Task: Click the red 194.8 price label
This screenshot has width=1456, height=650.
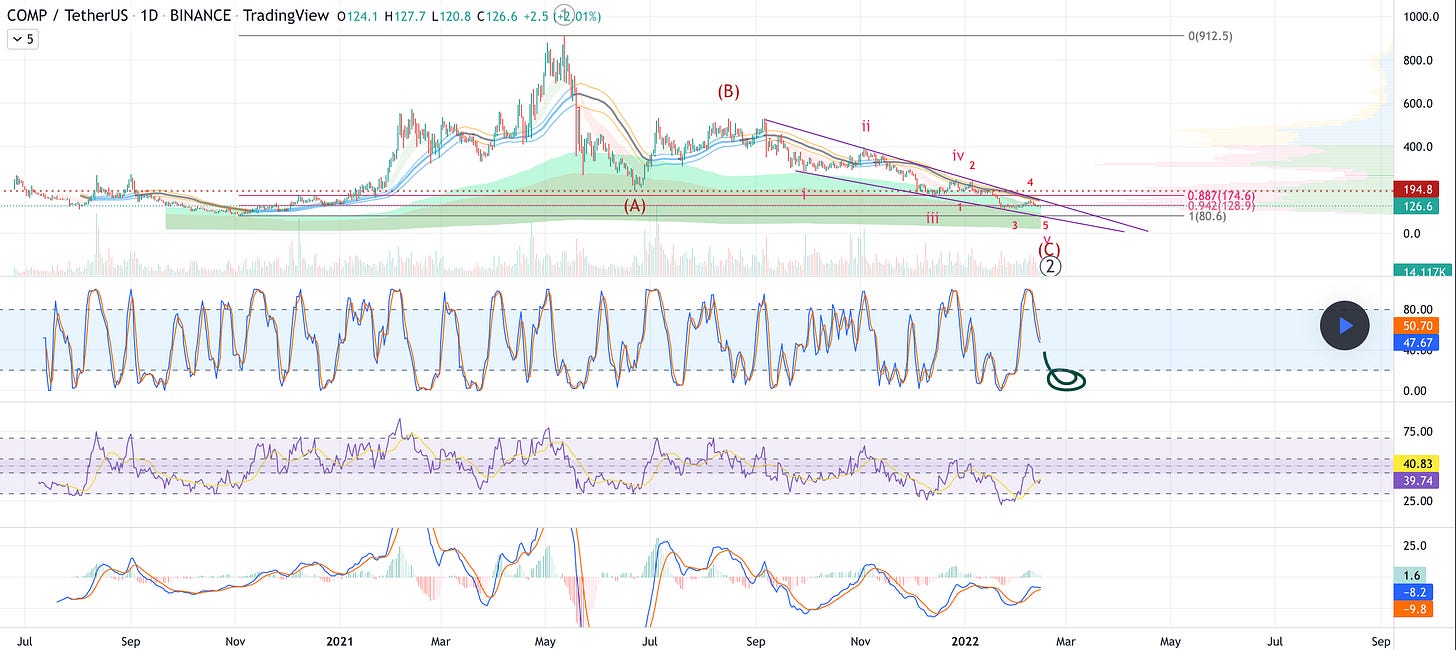Action: click(1419, 190)
